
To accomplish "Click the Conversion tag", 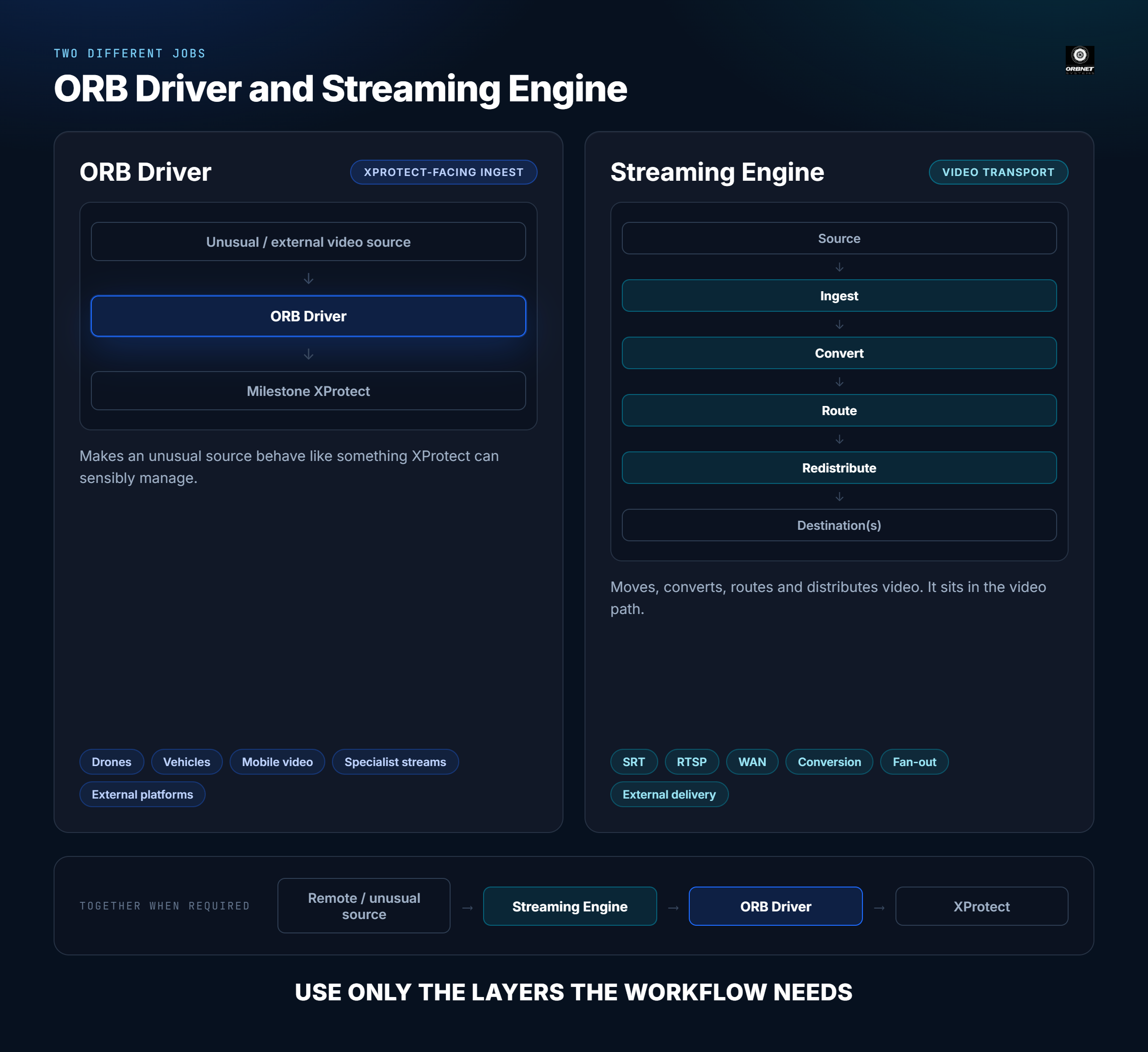I will point(829,762).
